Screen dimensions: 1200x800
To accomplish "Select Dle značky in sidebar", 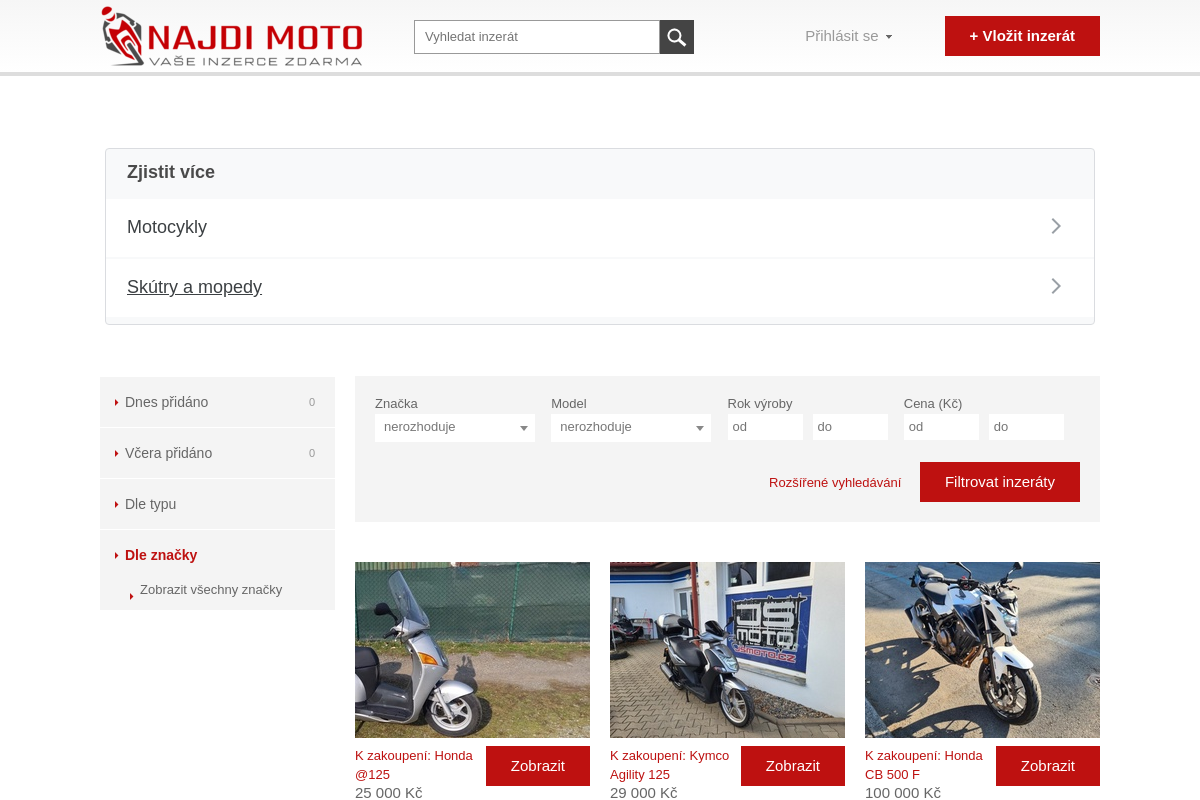I will click(x=161, y=555).
